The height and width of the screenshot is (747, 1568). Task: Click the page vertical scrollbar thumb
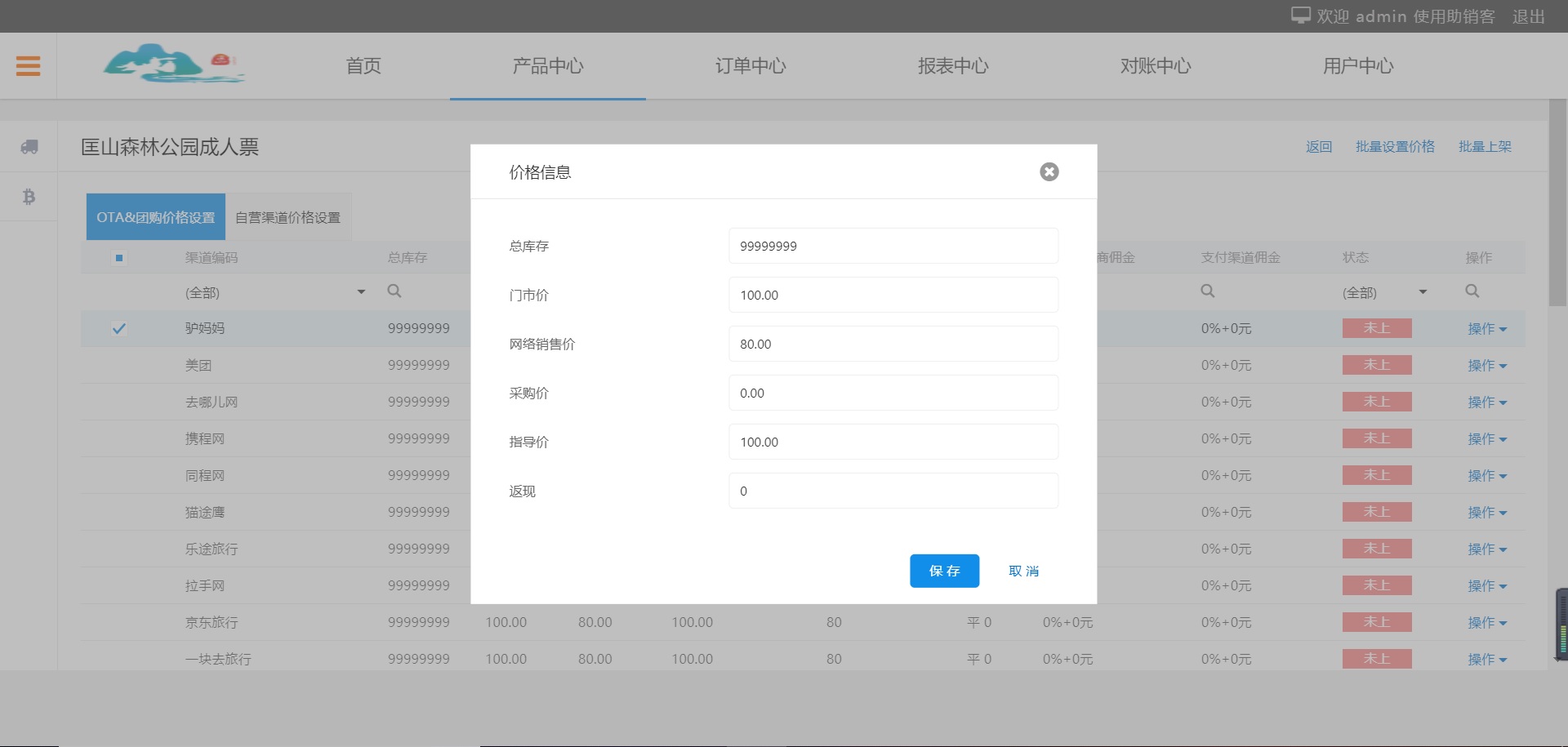[1557, 204]
